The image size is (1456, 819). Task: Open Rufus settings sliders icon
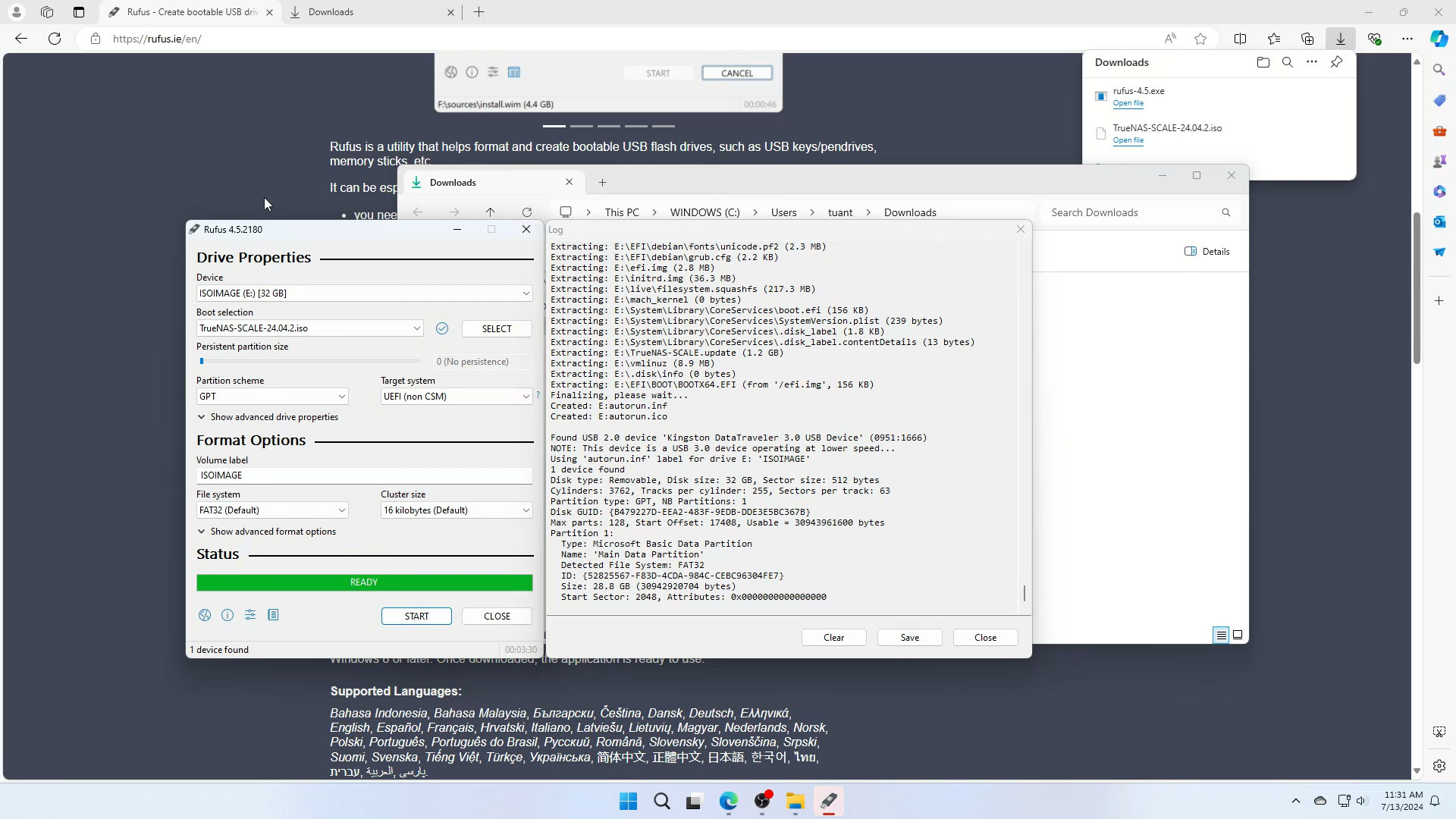[x=250, y=615]
